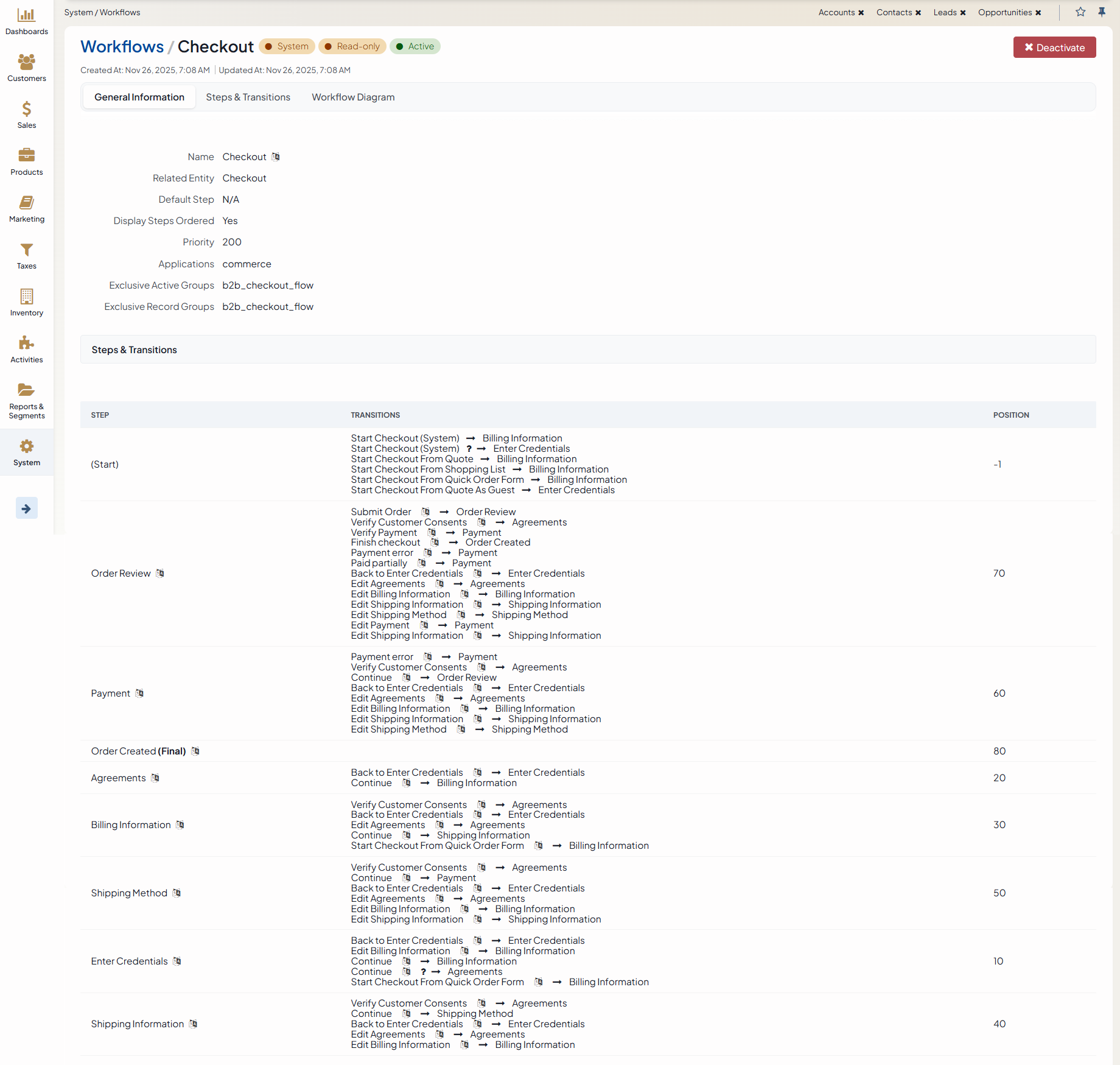Image resolution: width=1120 pixels, height=1065 pixels.
Task: Mark page as favorite with star icon
Action: tap(1080, 12)
